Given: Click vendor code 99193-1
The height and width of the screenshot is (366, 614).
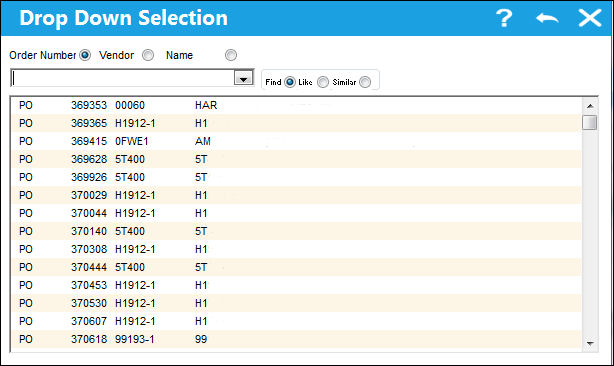Looking at the screenshot, I should [135, 339].
